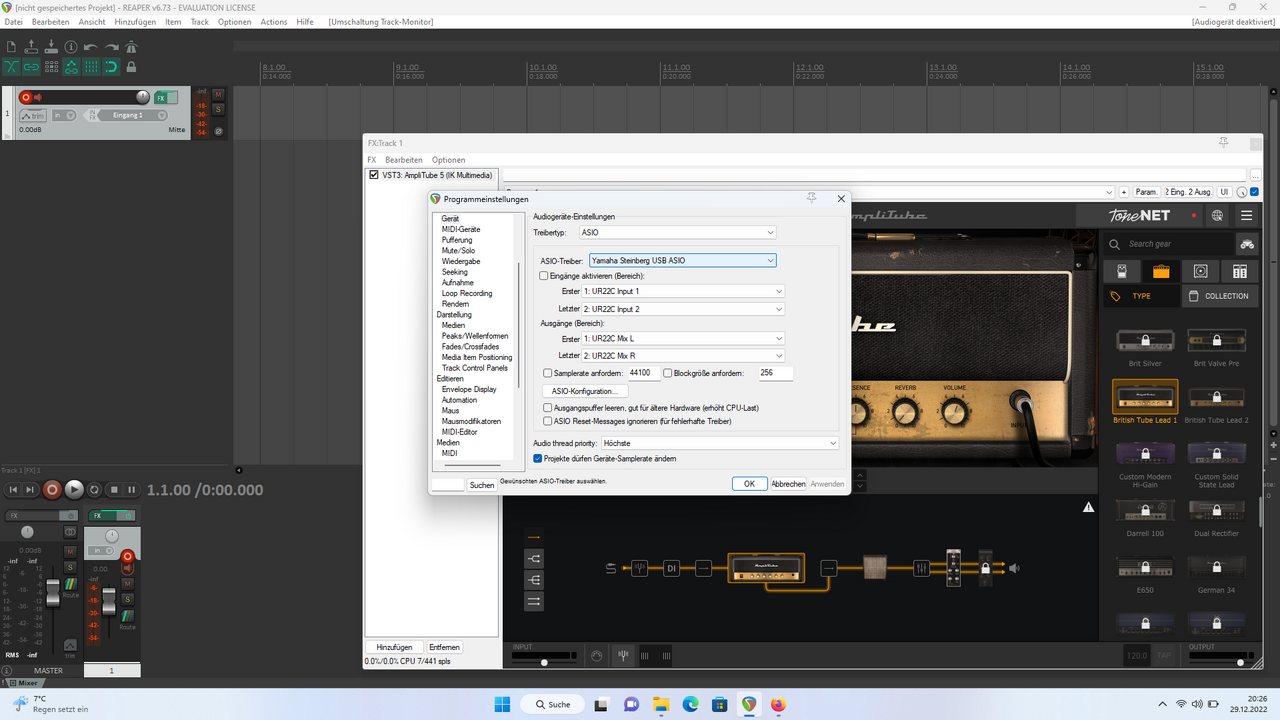Open the Datei menu
The width and height of the screenshot is (1280, 720).
point(13,22)
